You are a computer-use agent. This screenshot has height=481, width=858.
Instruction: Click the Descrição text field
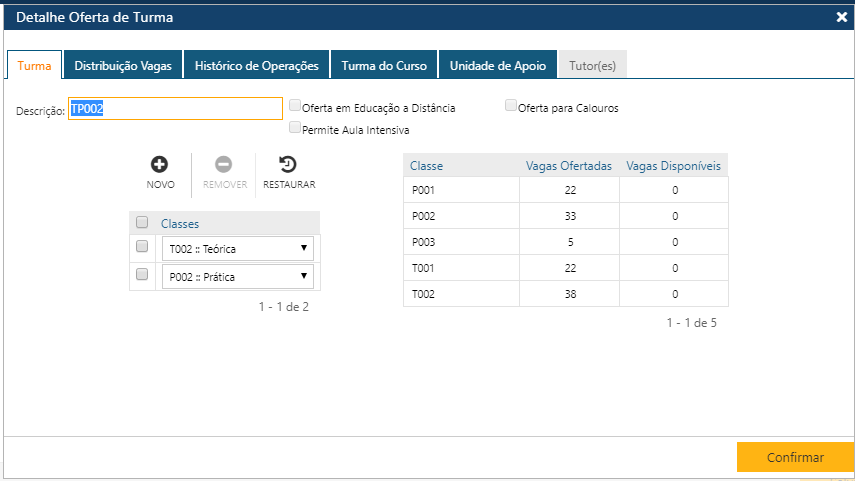pyautogui.click(x=175, y=109)
